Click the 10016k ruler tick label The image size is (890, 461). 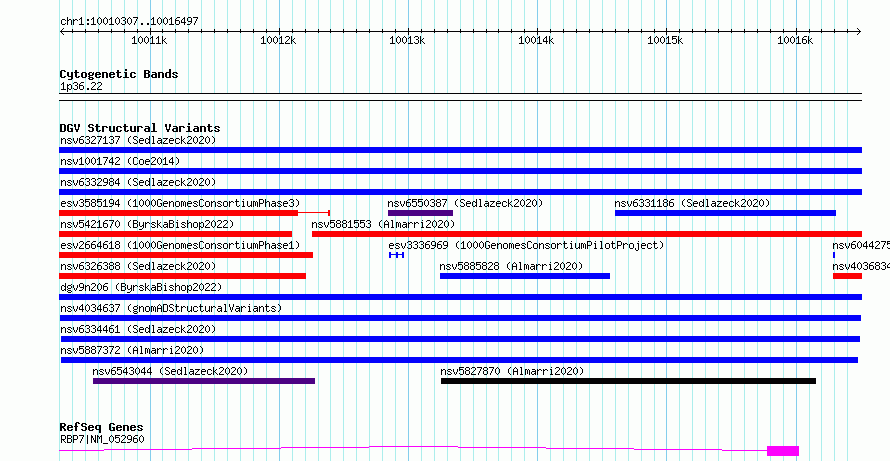point(795,40)
